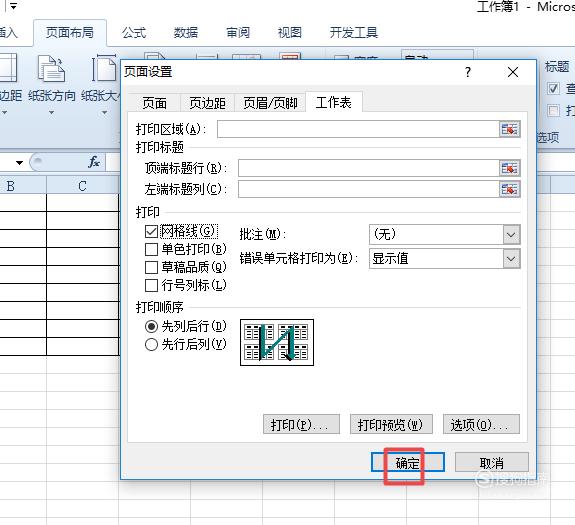The height and width of the screenshot is (525, 575).
Task: Open the 数据 ribbon tab
Action: 186,33
